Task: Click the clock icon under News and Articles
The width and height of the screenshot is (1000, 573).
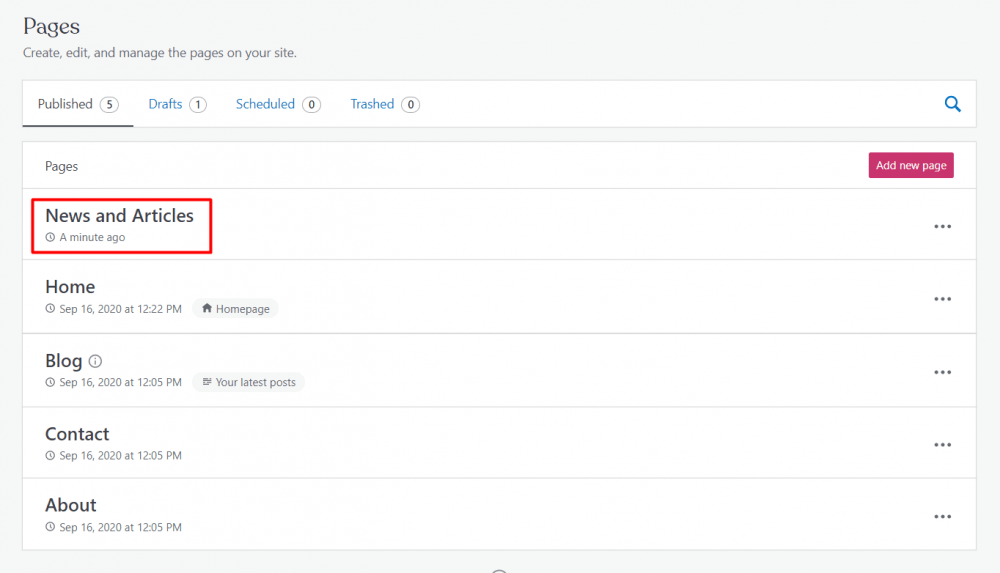Action: click(50, 238)
